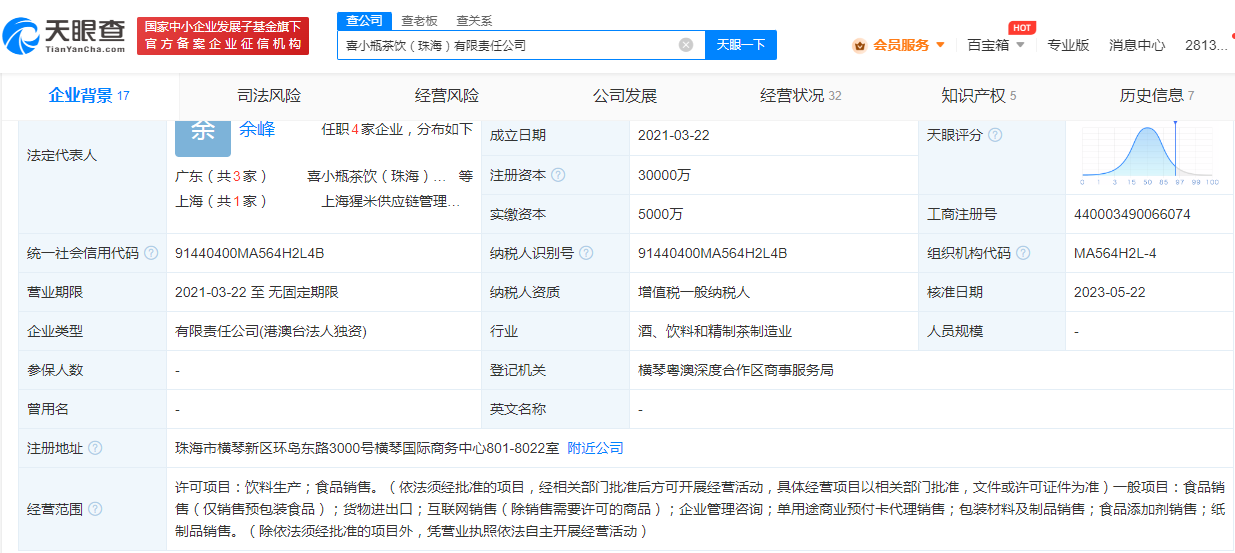Screen dimensions: 1235x553
Task: Expand the 会员服务 dropdown arrow
Action: coord(940,45)
